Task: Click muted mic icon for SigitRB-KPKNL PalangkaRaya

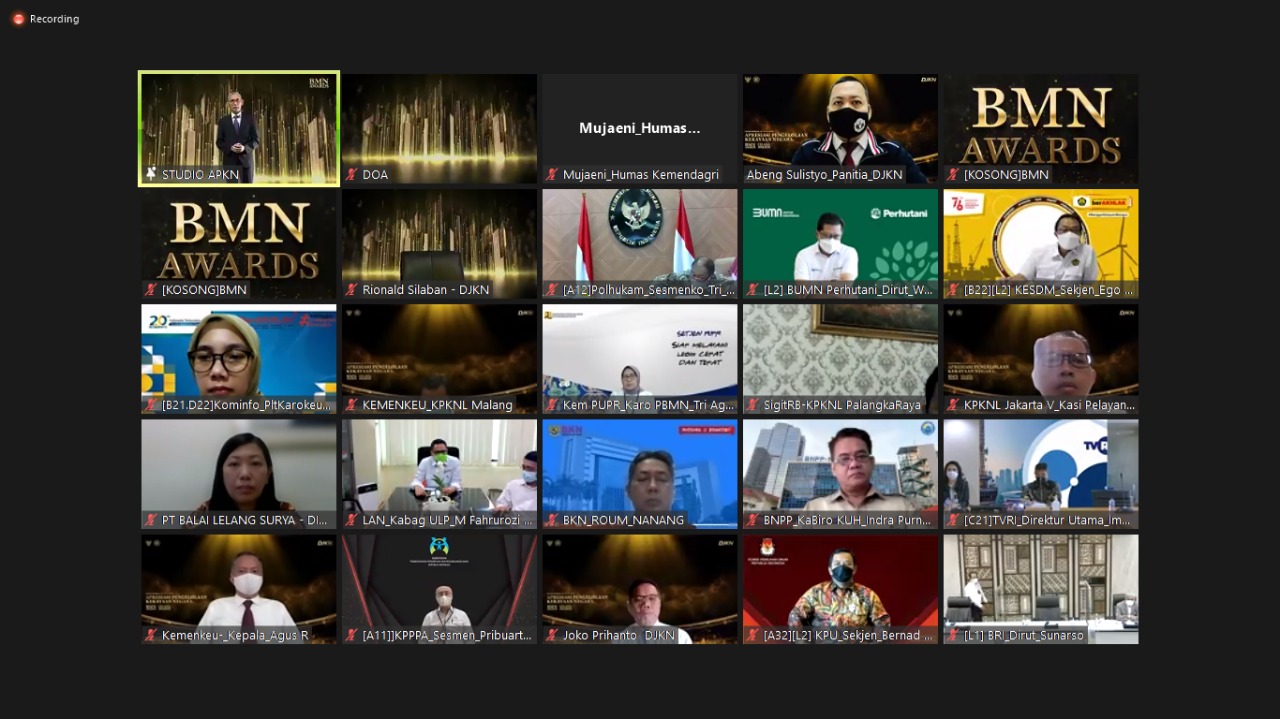Action: [753, 405]
